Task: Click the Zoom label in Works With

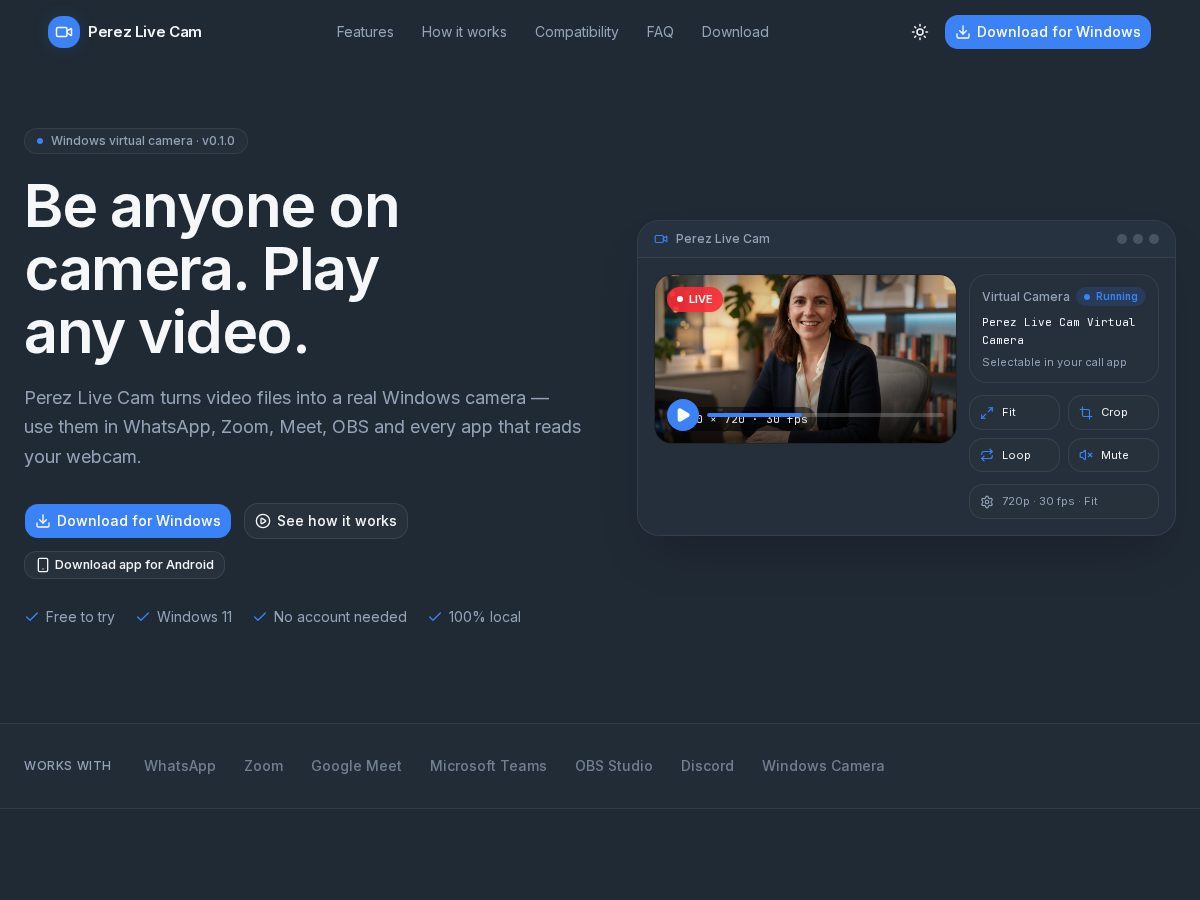Action: pos(264,766)
